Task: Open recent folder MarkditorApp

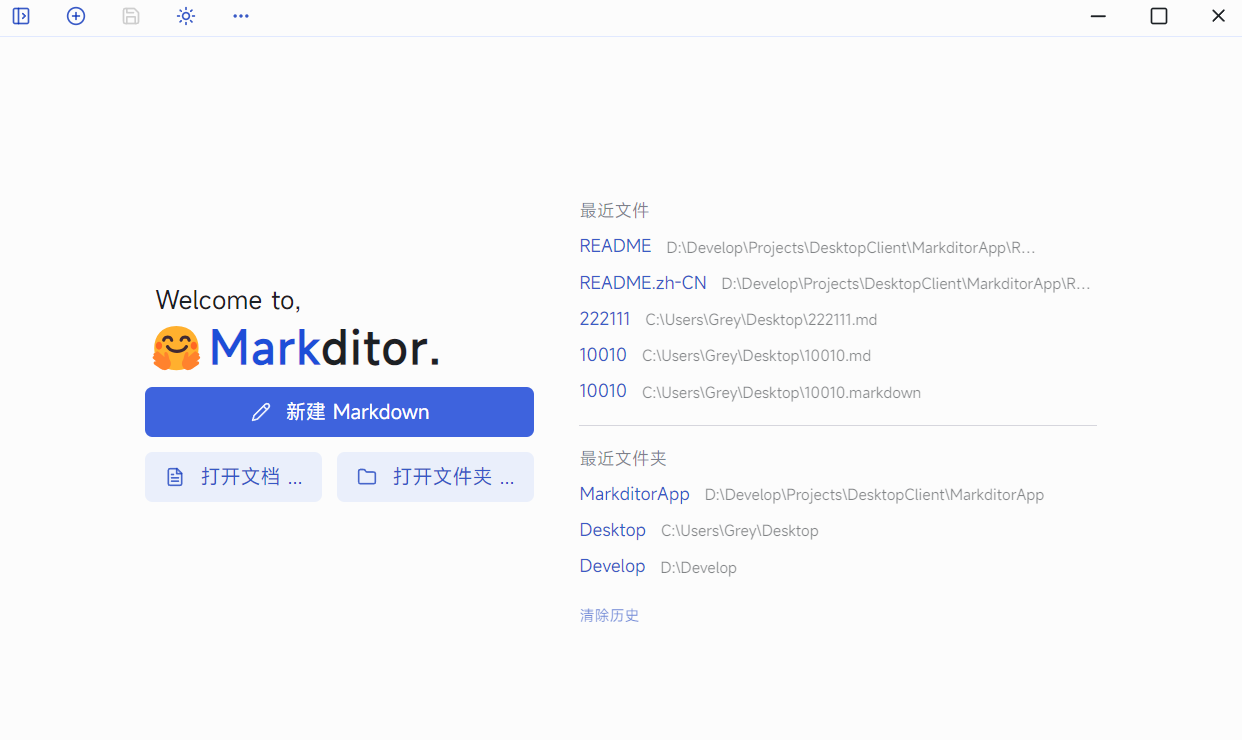Action: (635, 494)
